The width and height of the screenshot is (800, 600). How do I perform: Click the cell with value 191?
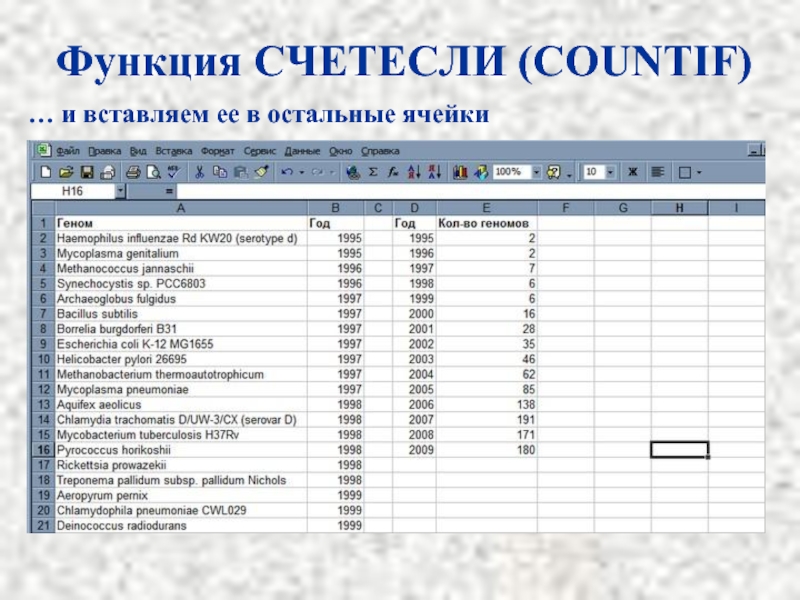[x=487, y=420]
